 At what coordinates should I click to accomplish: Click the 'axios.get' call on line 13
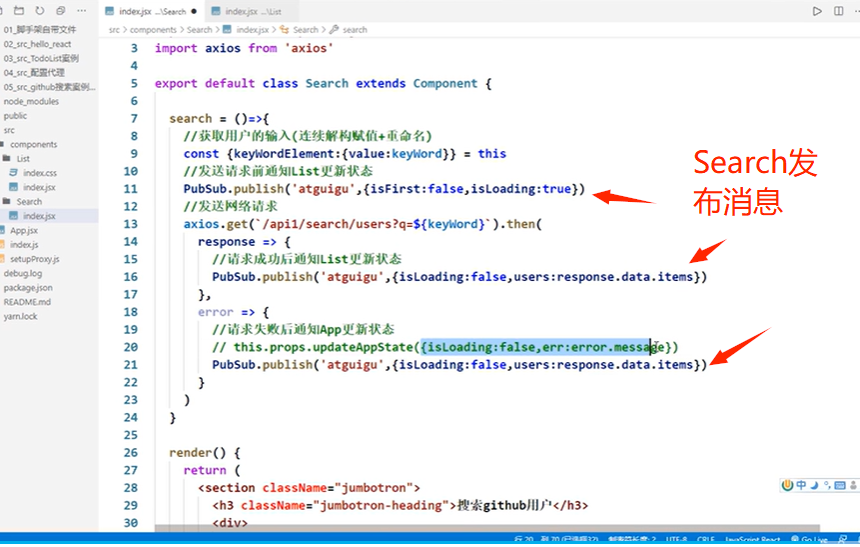click(x=216, y=224)
